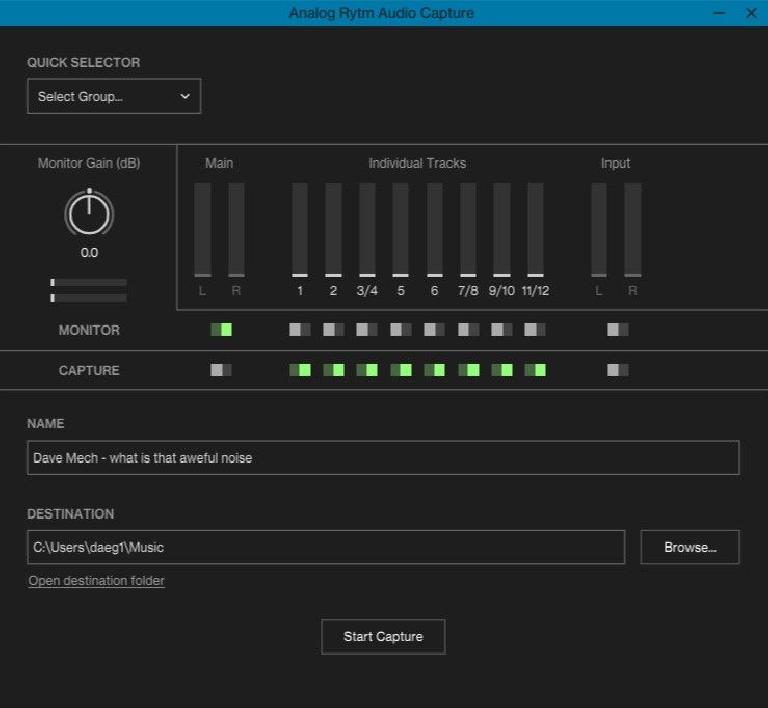Disable Capture for track 5
This screenshot has width=768, height=708.
click(x=401, y=370)
